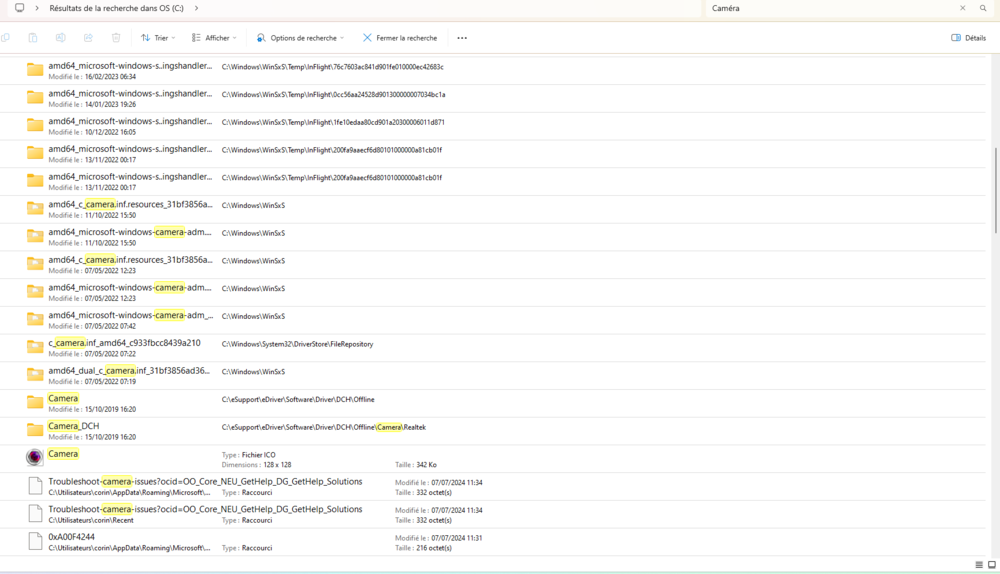The width and height of the screenshot is (1000, 574).
Task: Open Options de recherche dropdown
Action: coord(300,38)
